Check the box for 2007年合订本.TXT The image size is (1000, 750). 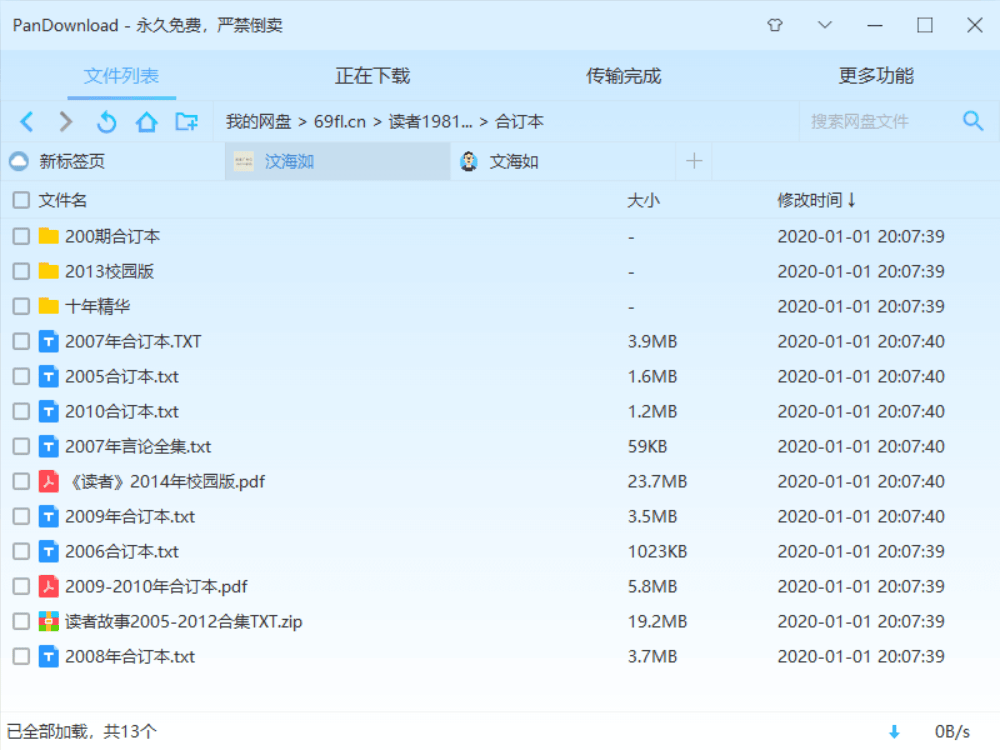click(x=21, y=342)
